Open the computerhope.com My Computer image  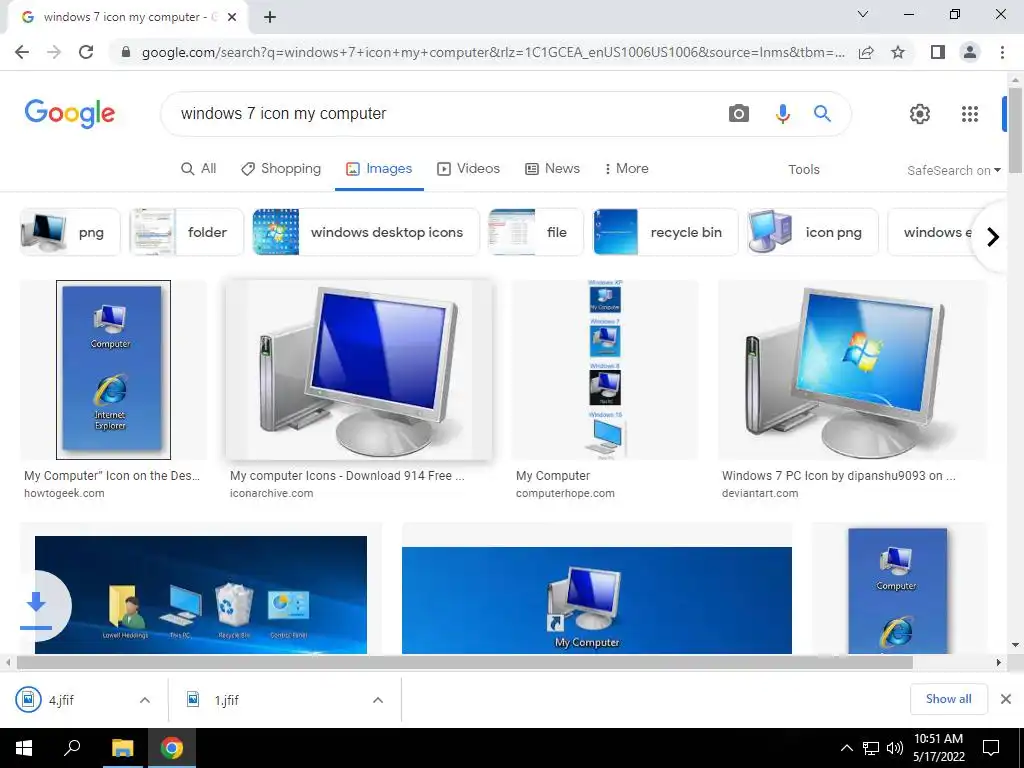click(605, 370)
